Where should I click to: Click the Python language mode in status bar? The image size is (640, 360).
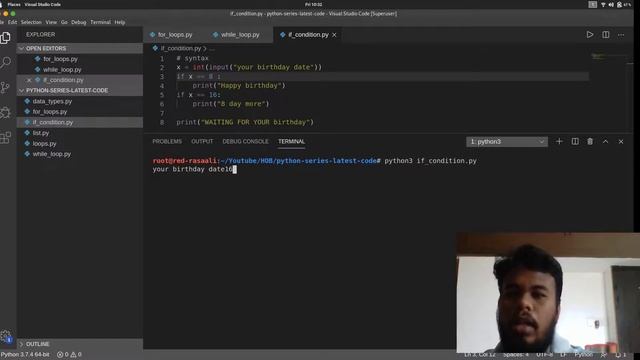click(x=583, y=354)
